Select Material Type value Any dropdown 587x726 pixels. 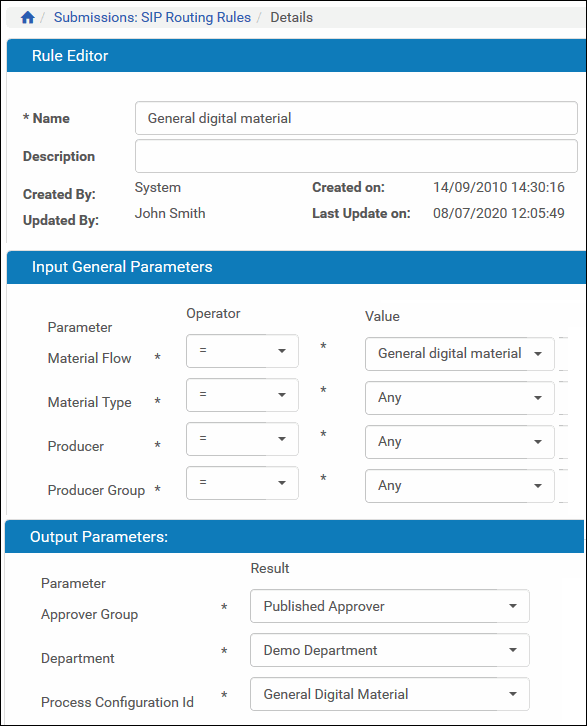click(459, 398)
